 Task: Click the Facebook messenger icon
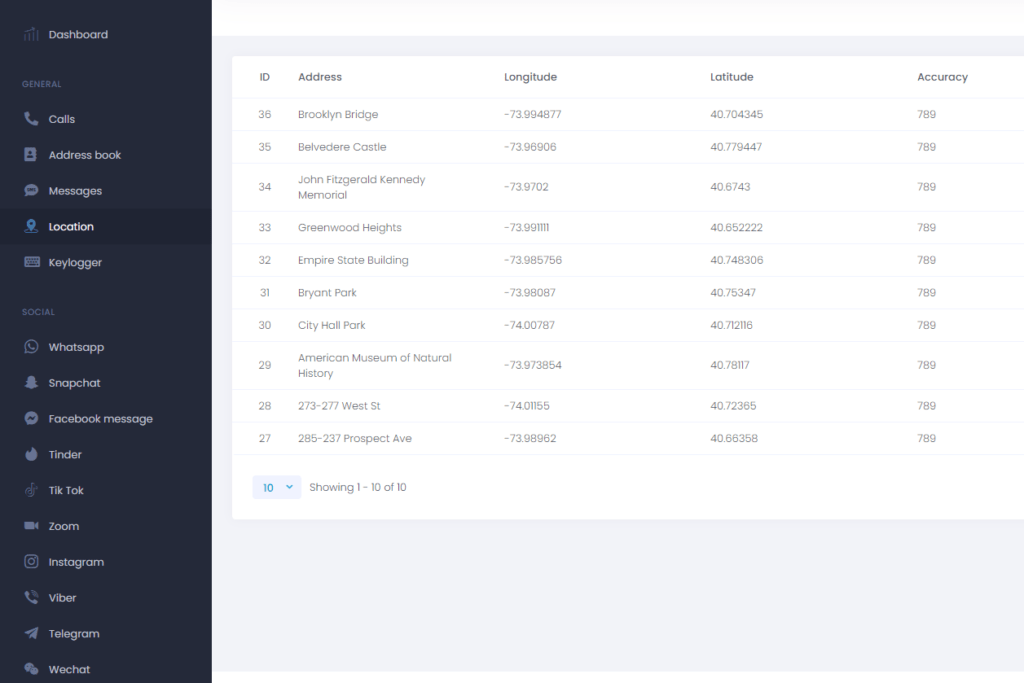(31, 418)
